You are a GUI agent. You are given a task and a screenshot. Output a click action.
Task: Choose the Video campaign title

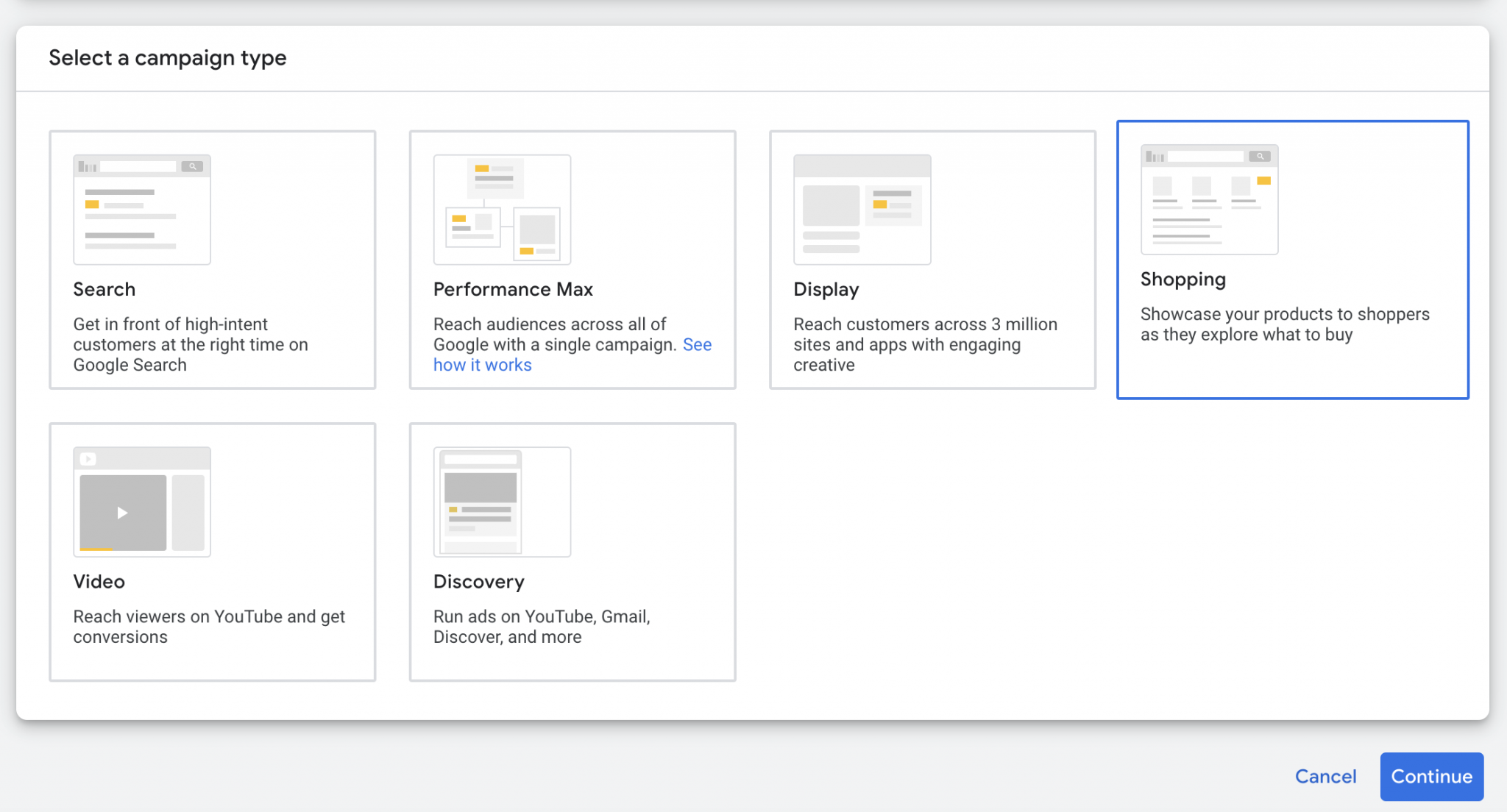(99, 582)
